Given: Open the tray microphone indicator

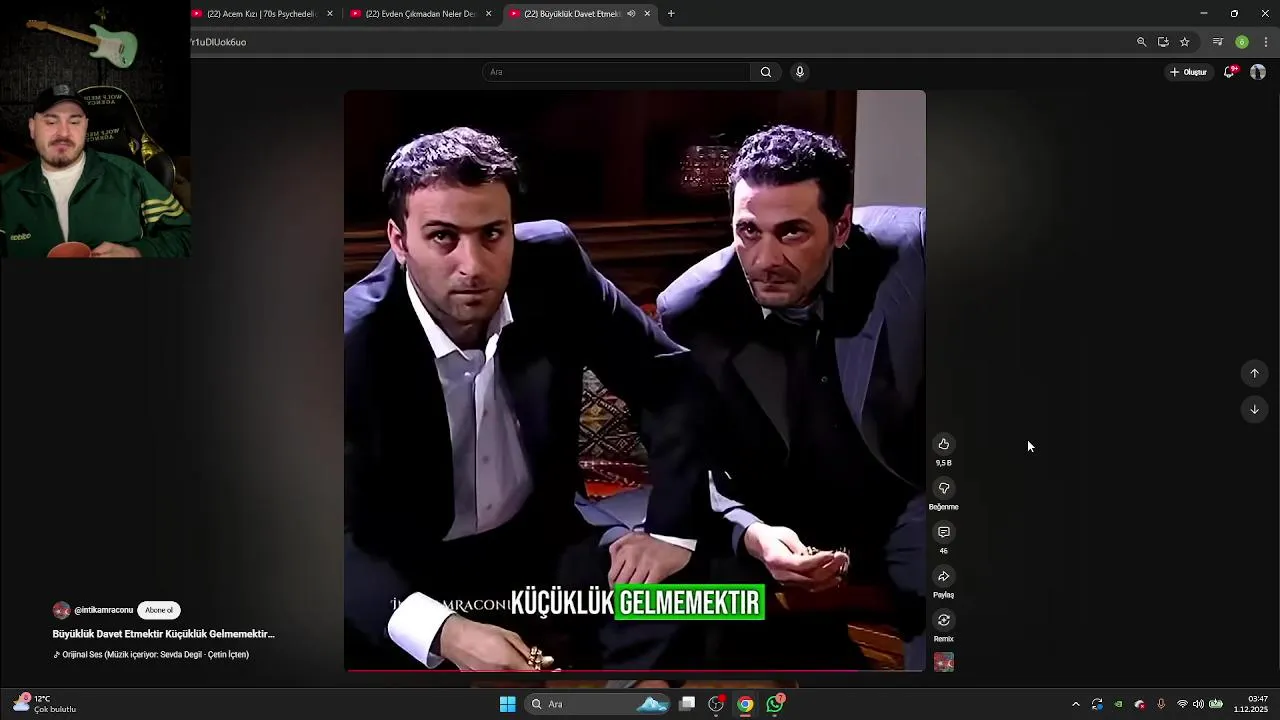Looking at the screenshot, I should (1161, 704).
